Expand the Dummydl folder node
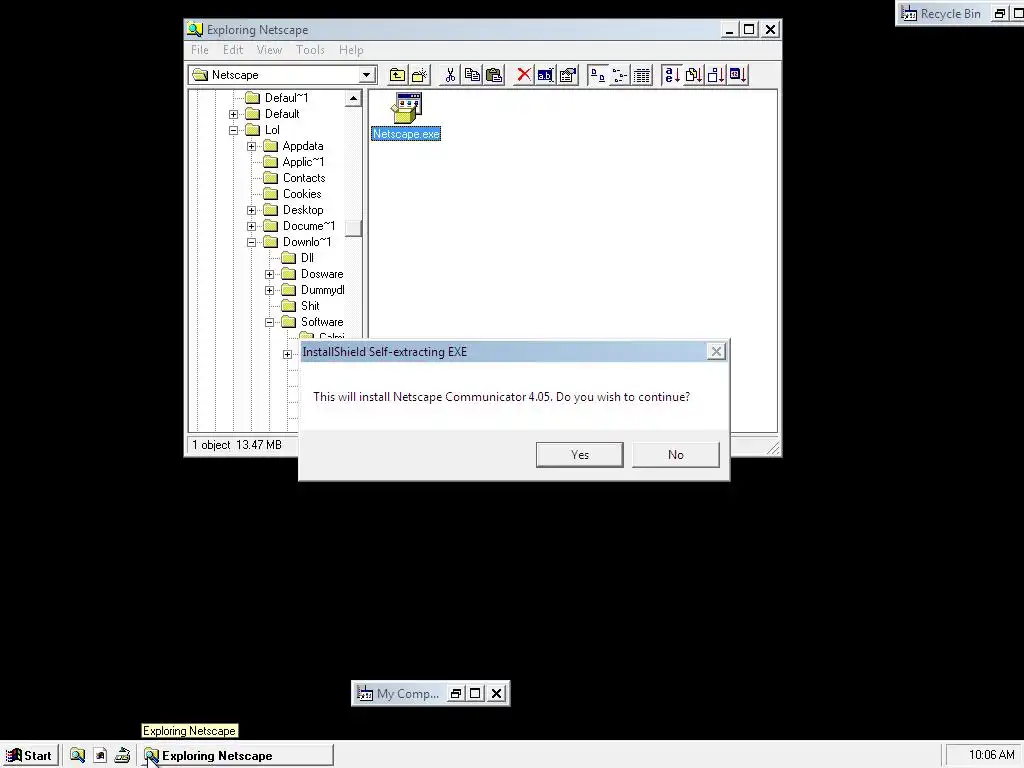Screen dimensions: 1024x768 tap(269, 290)
